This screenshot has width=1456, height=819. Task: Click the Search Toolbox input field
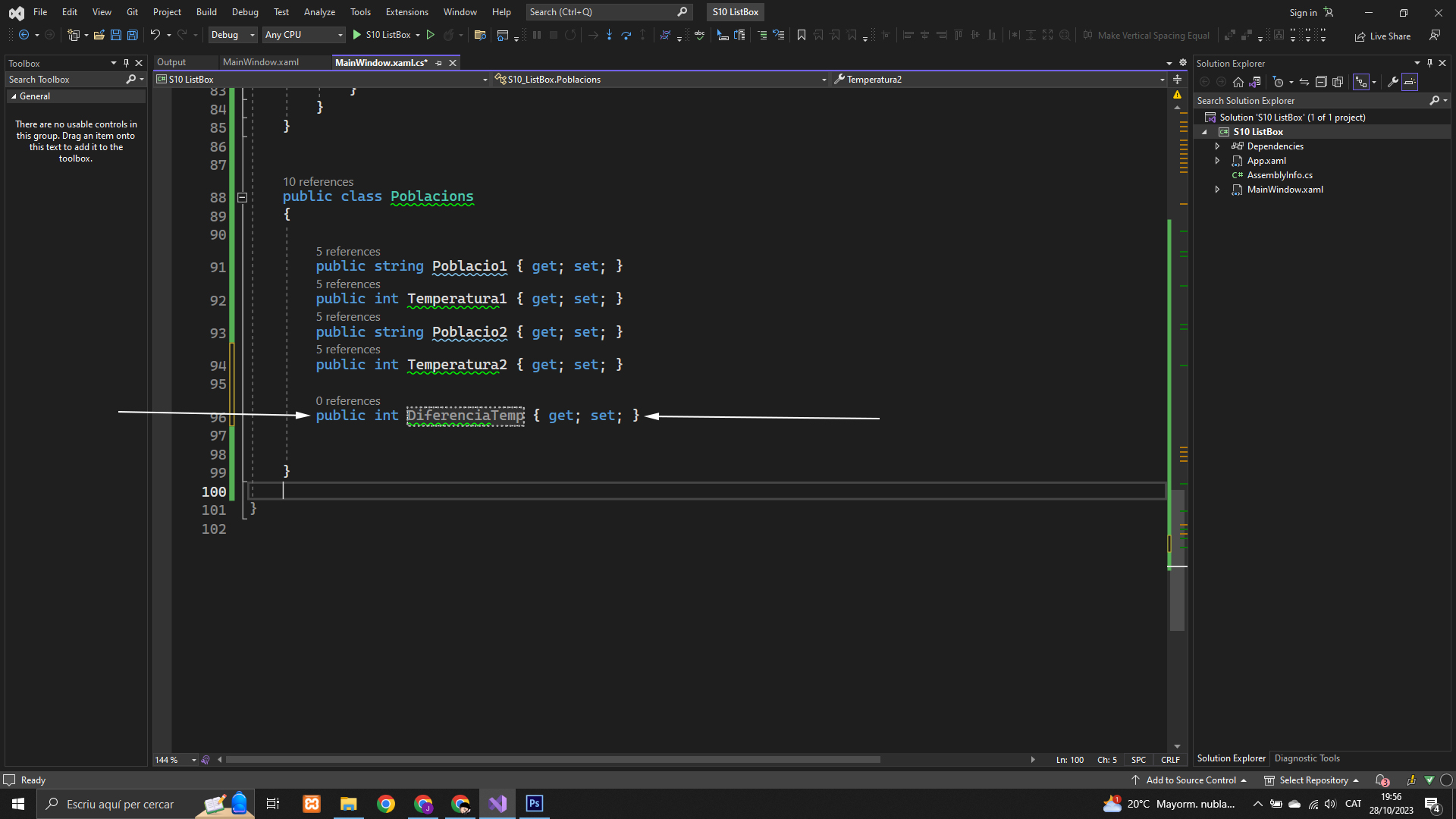(64, 80)
